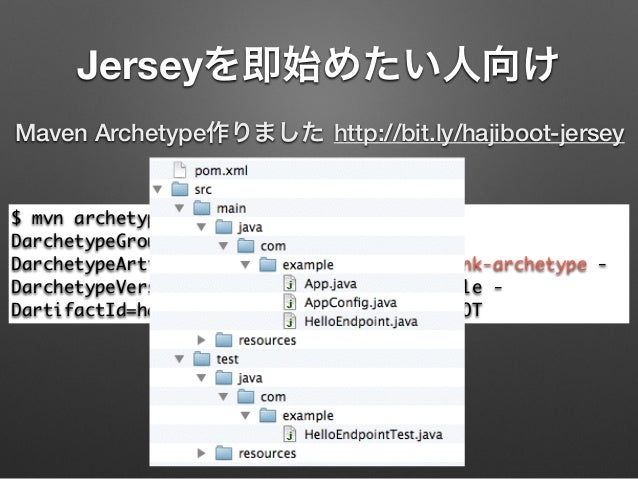Click java folder icon inside main
The height and width of the screenshot is (479, 638).
tap(224, 227)
